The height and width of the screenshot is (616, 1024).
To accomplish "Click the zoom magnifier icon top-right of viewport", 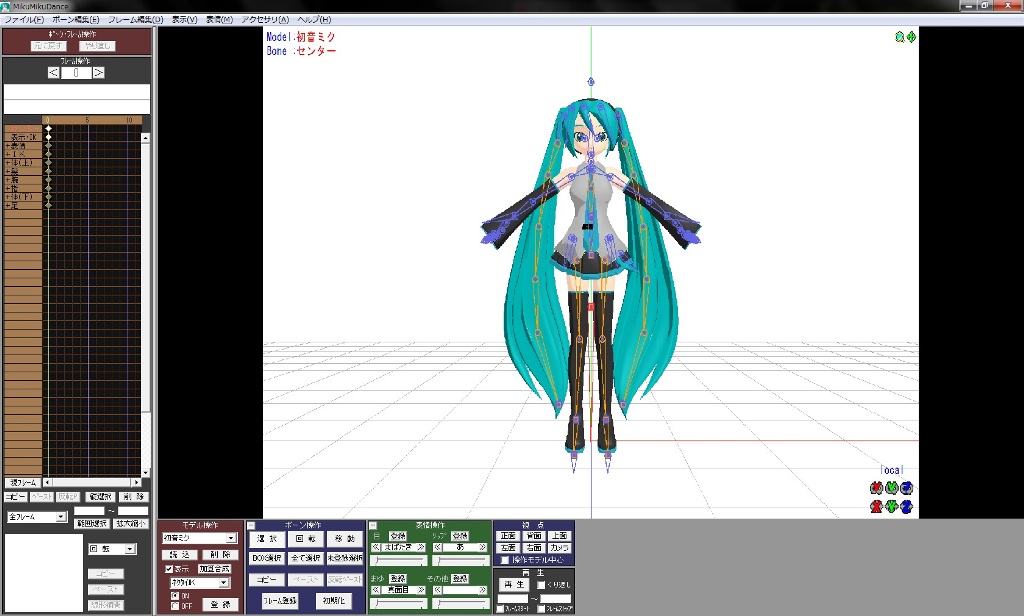I will pos(900,37).
